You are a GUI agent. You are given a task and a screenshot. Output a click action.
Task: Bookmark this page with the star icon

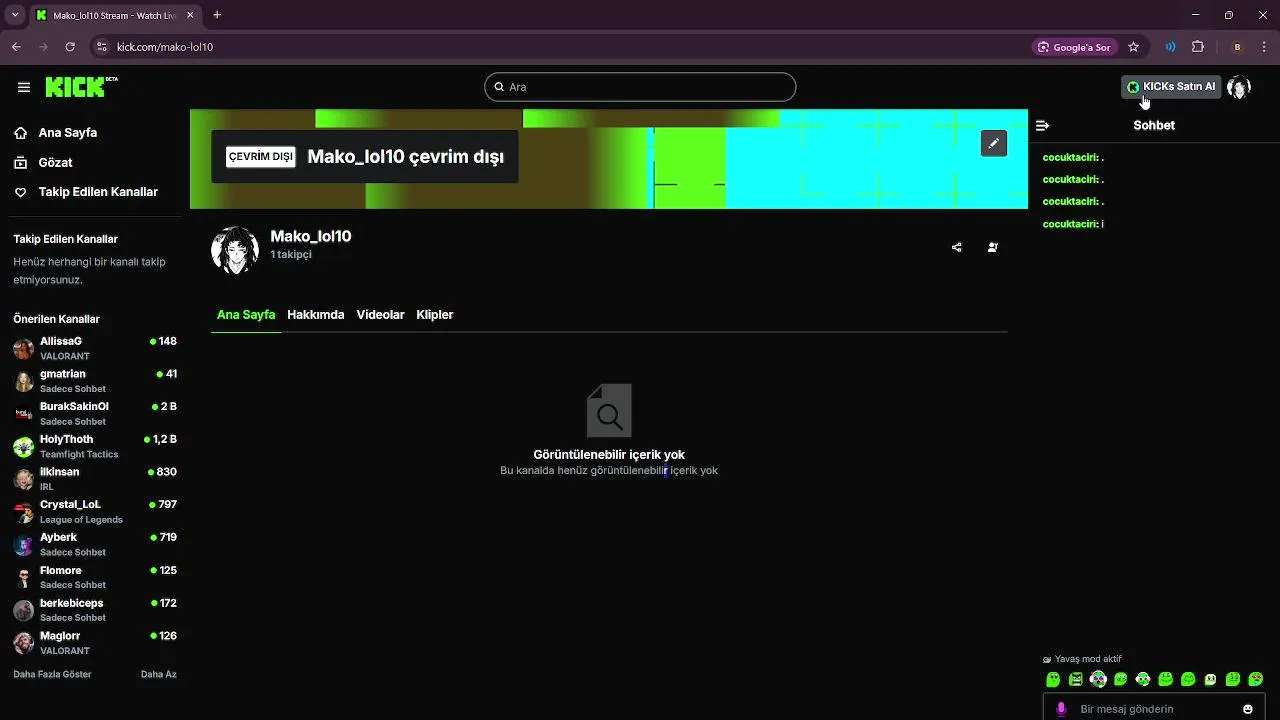[1133, 47]
